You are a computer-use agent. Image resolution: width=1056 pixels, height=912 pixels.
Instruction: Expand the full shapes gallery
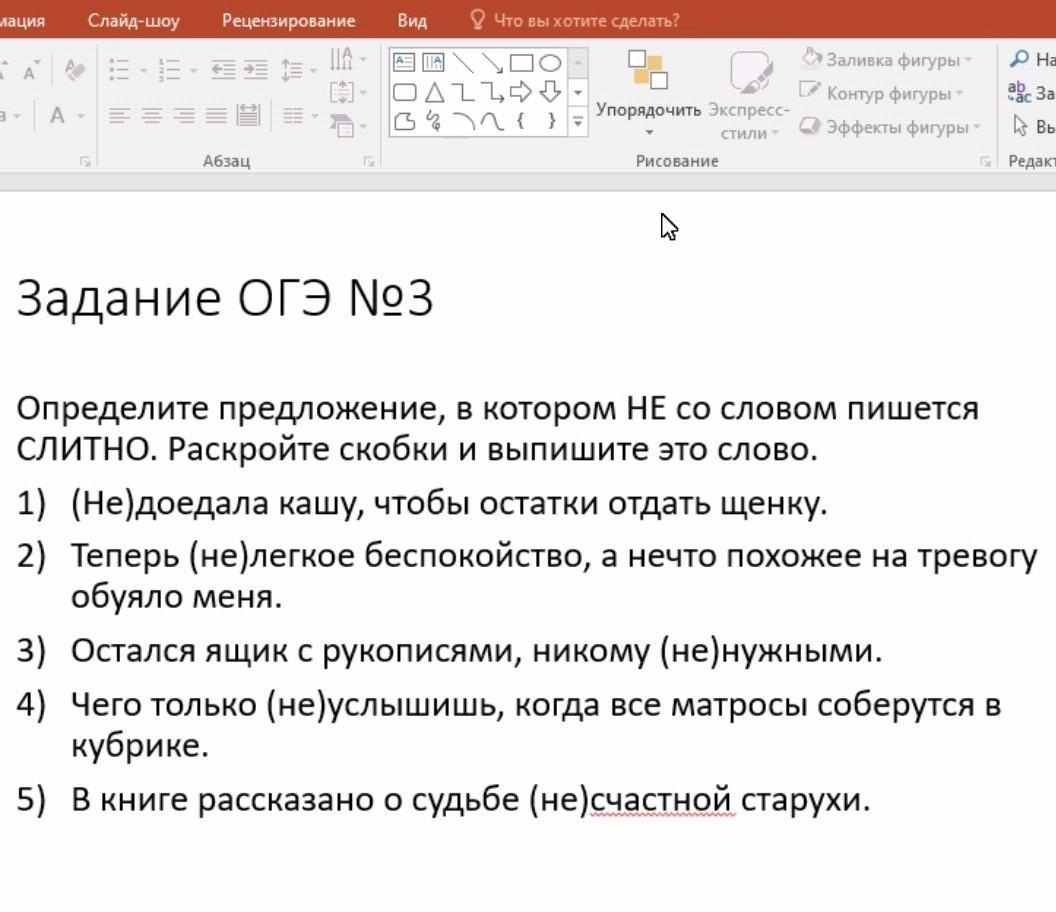click(578, 122)
